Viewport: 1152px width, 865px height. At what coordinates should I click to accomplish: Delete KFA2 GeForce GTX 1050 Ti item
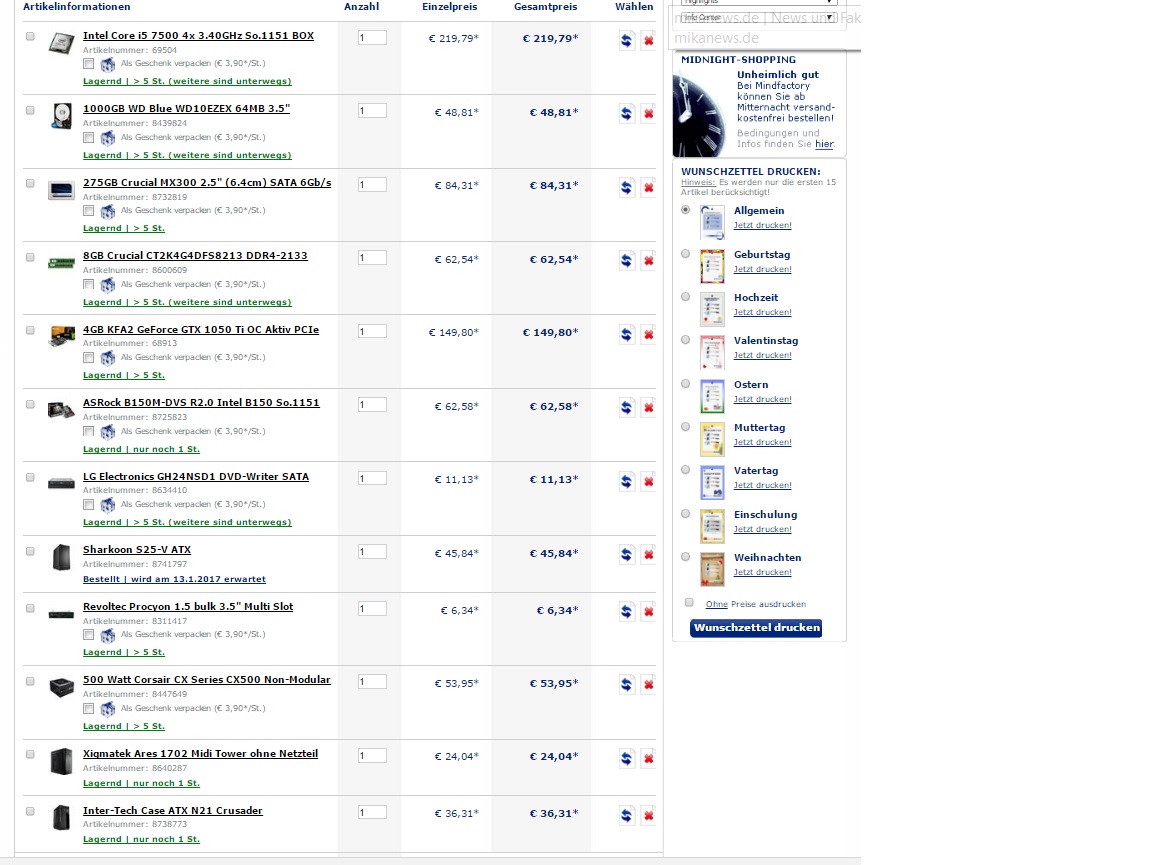pyautogui.click(x=649, y=334)
